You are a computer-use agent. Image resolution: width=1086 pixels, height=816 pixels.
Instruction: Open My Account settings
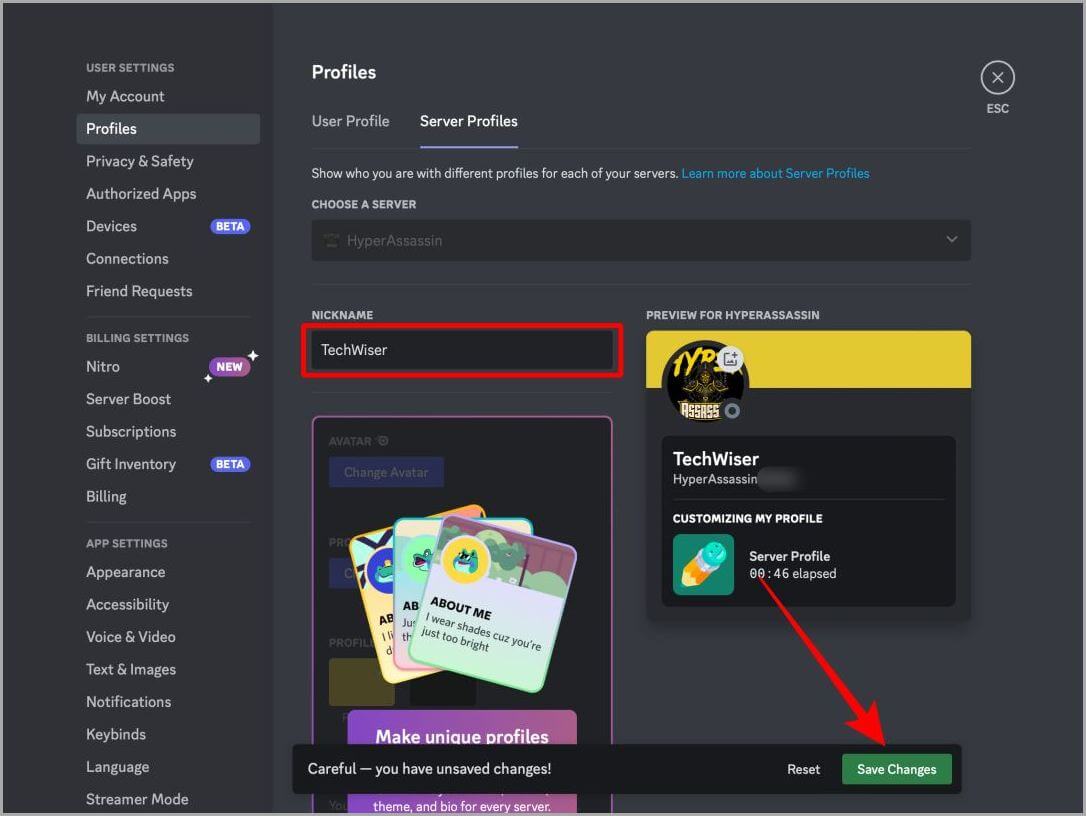[168, 96]
